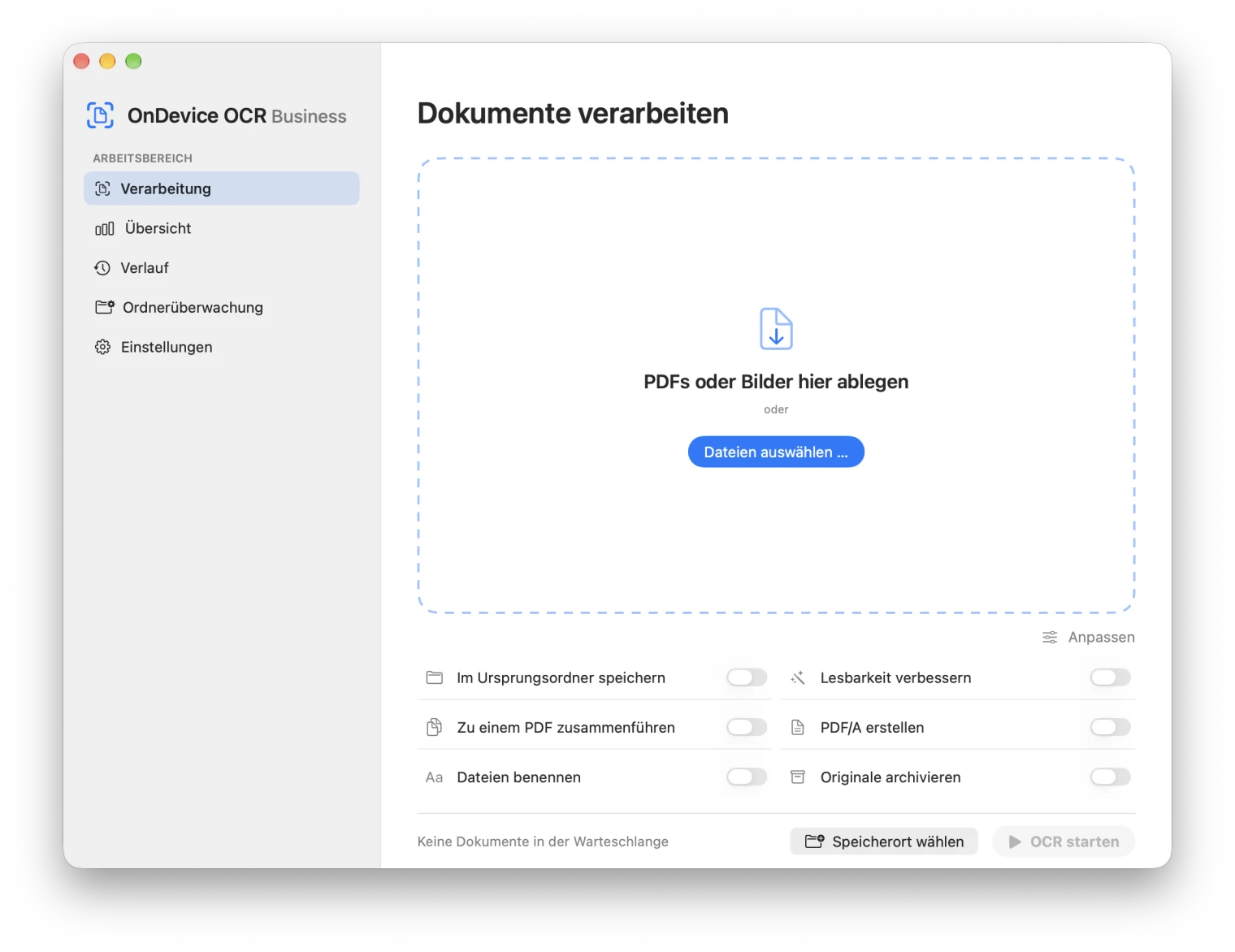The width and height of the screenshot is (1235, 952).
Task: Click the 'Dokumente verarbeiten' heading
Action: 573,114
